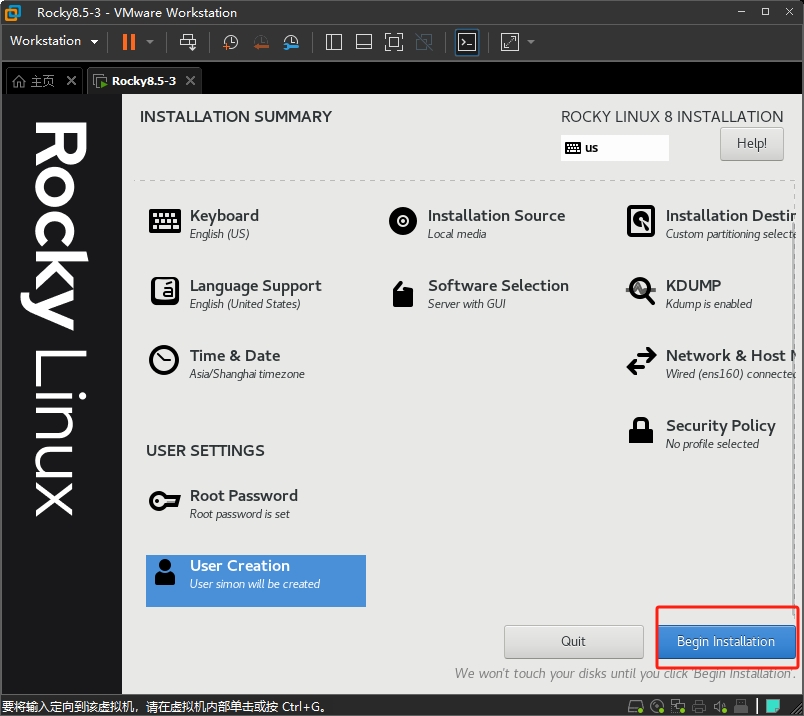Close the 主页 home tab
The height and width of the screenshot is (716, 804).
click(x=71, y=81)
